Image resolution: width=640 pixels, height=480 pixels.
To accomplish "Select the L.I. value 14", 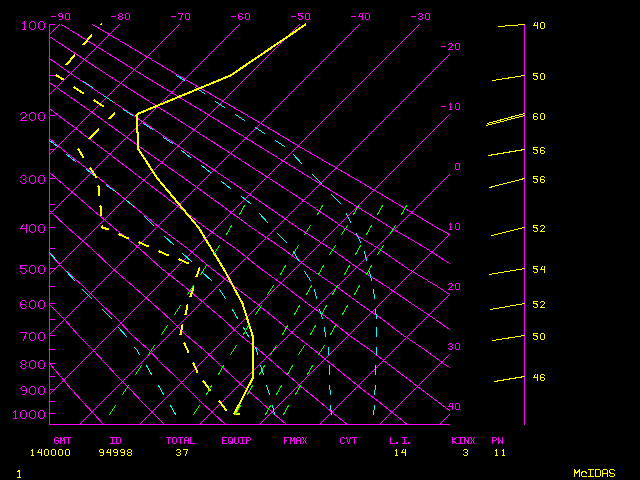I will coord(400,452).
